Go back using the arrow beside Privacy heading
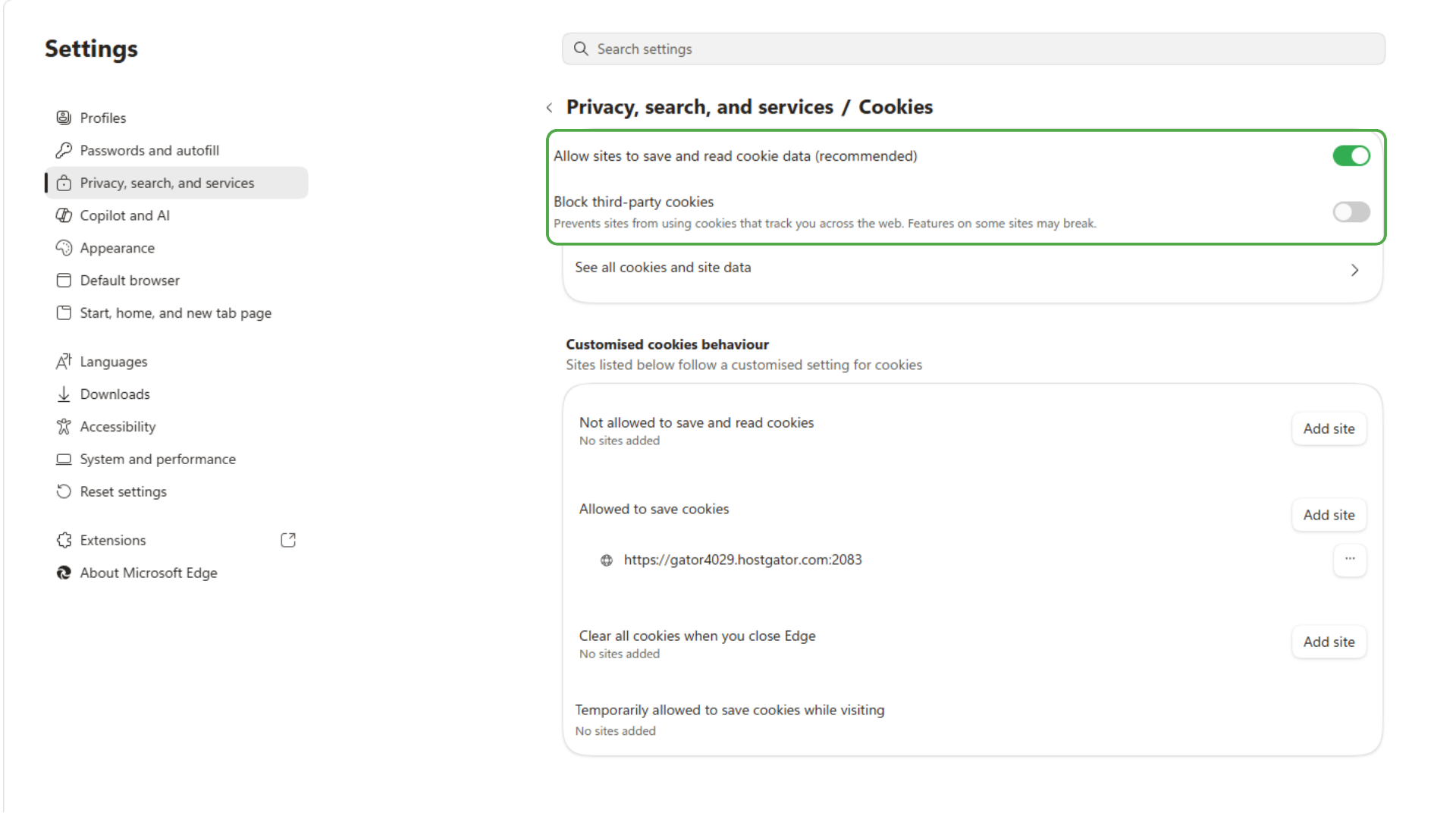The height and width of the screenshot is (819, 1456). tap(549, 108)
